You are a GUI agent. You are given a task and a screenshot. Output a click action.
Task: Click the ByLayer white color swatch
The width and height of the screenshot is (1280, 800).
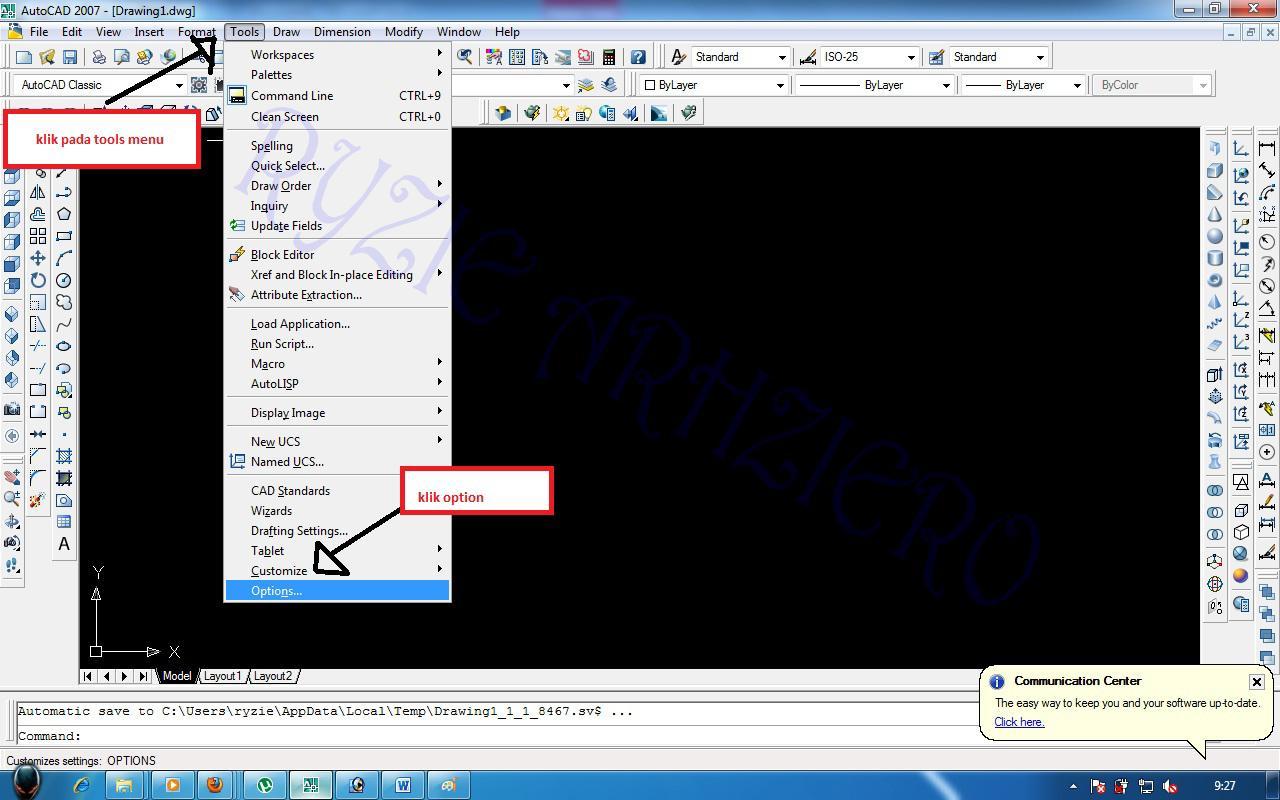click(649, 85)
